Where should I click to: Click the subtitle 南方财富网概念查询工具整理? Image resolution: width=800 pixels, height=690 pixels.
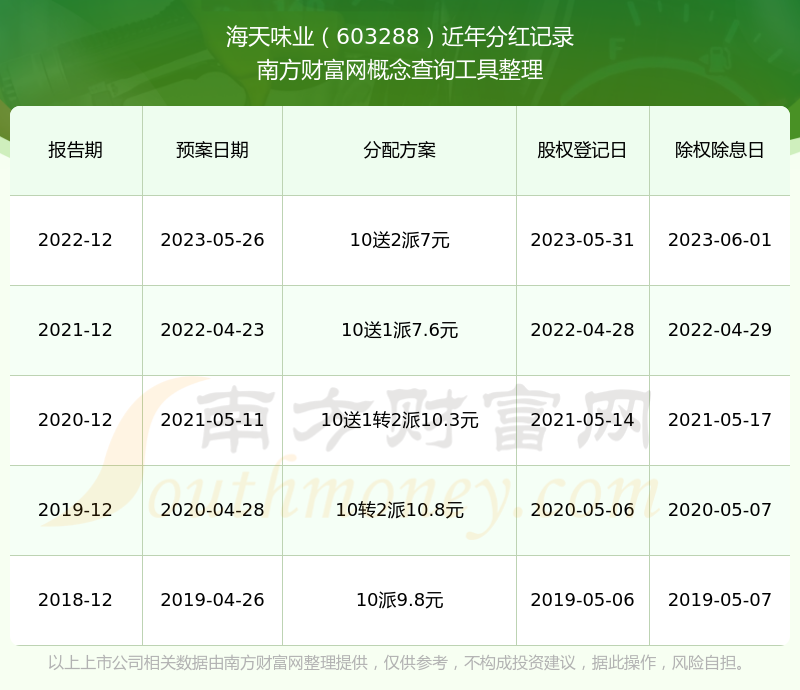[400, 70]
